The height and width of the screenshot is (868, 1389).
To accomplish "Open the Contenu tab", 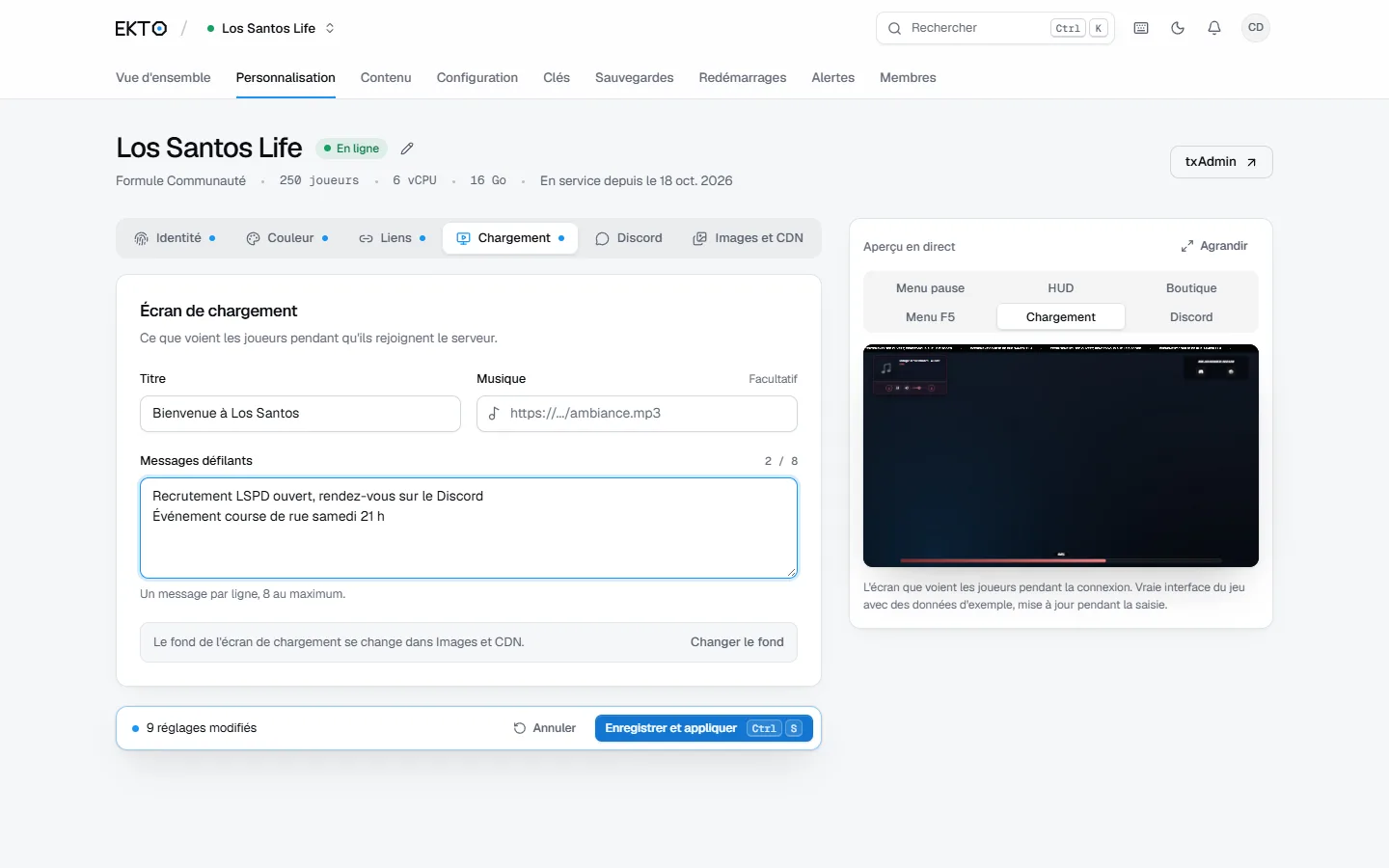I will pos(386,77).
